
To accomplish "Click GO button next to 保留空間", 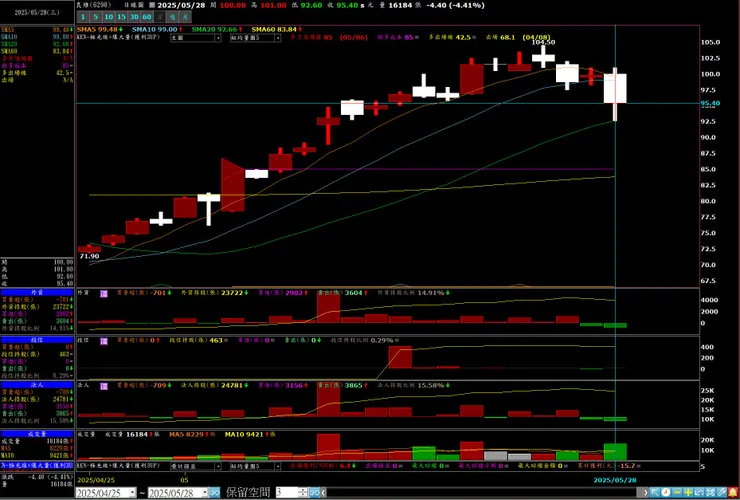I will (314, 492).
